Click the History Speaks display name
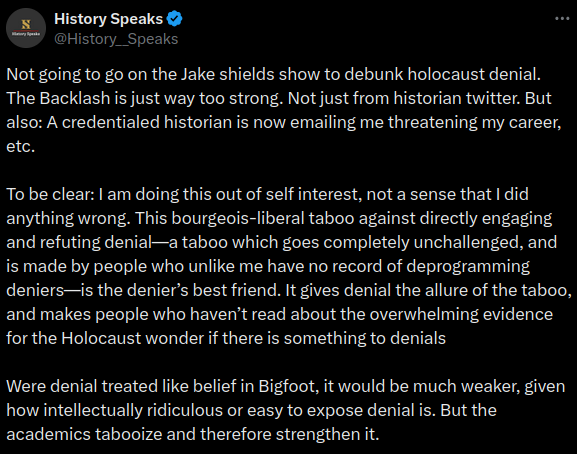 [109, 19]
